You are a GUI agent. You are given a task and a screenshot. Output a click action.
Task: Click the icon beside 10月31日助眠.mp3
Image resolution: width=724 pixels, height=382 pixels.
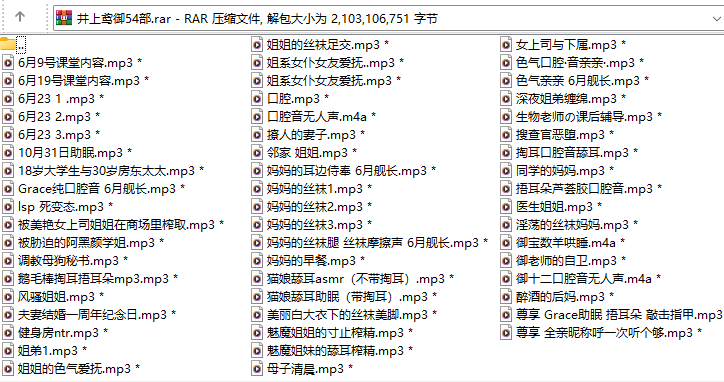[8, 152]
